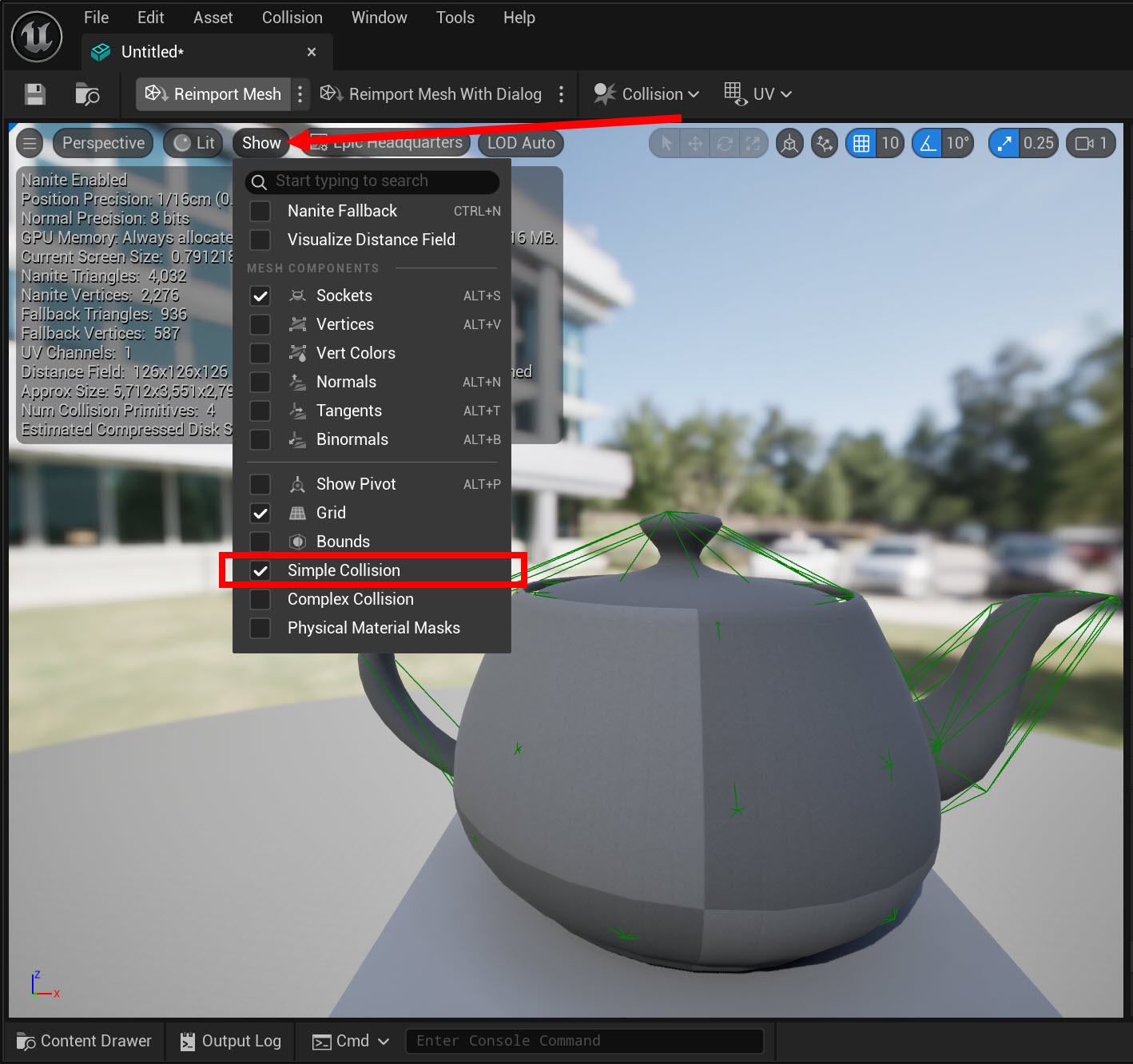1133x1064 pixels.
Task: Enable Tangents visualization
Action: (260, 411)
